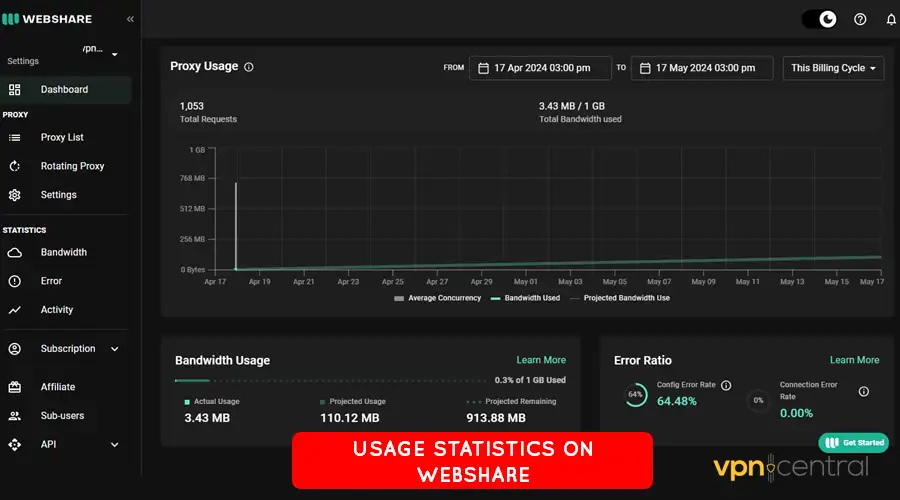Click the white spike on usage chart
Viewport: 900px width, 500px height.
pyautogui.click(x=236, y=226)
